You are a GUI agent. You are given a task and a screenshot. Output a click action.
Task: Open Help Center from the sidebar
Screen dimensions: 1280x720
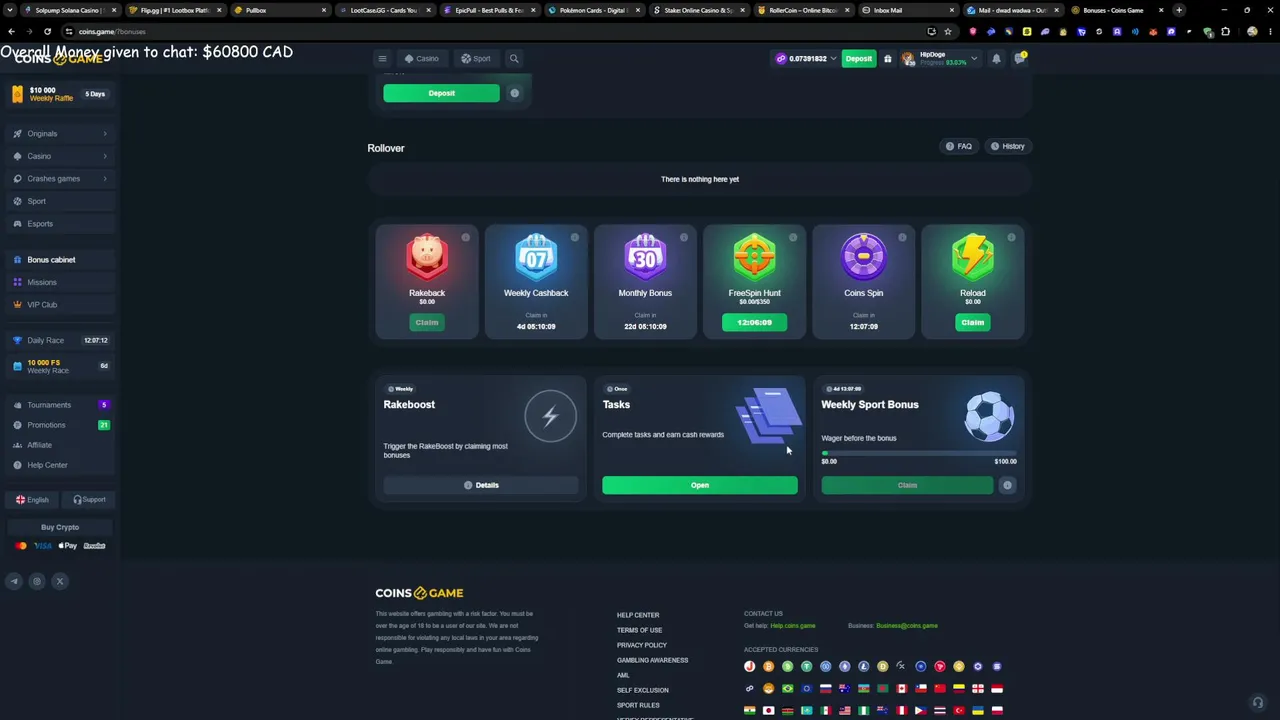pyautogui.click(x=62, y=465)
